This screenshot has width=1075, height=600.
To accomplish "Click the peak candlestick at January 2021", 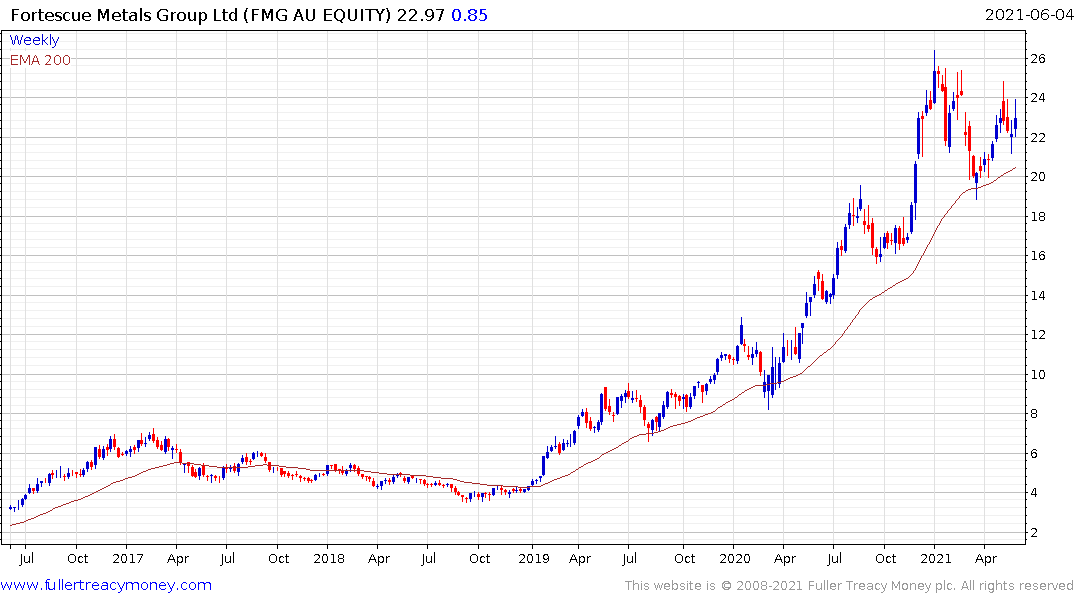I will [934, 79].
